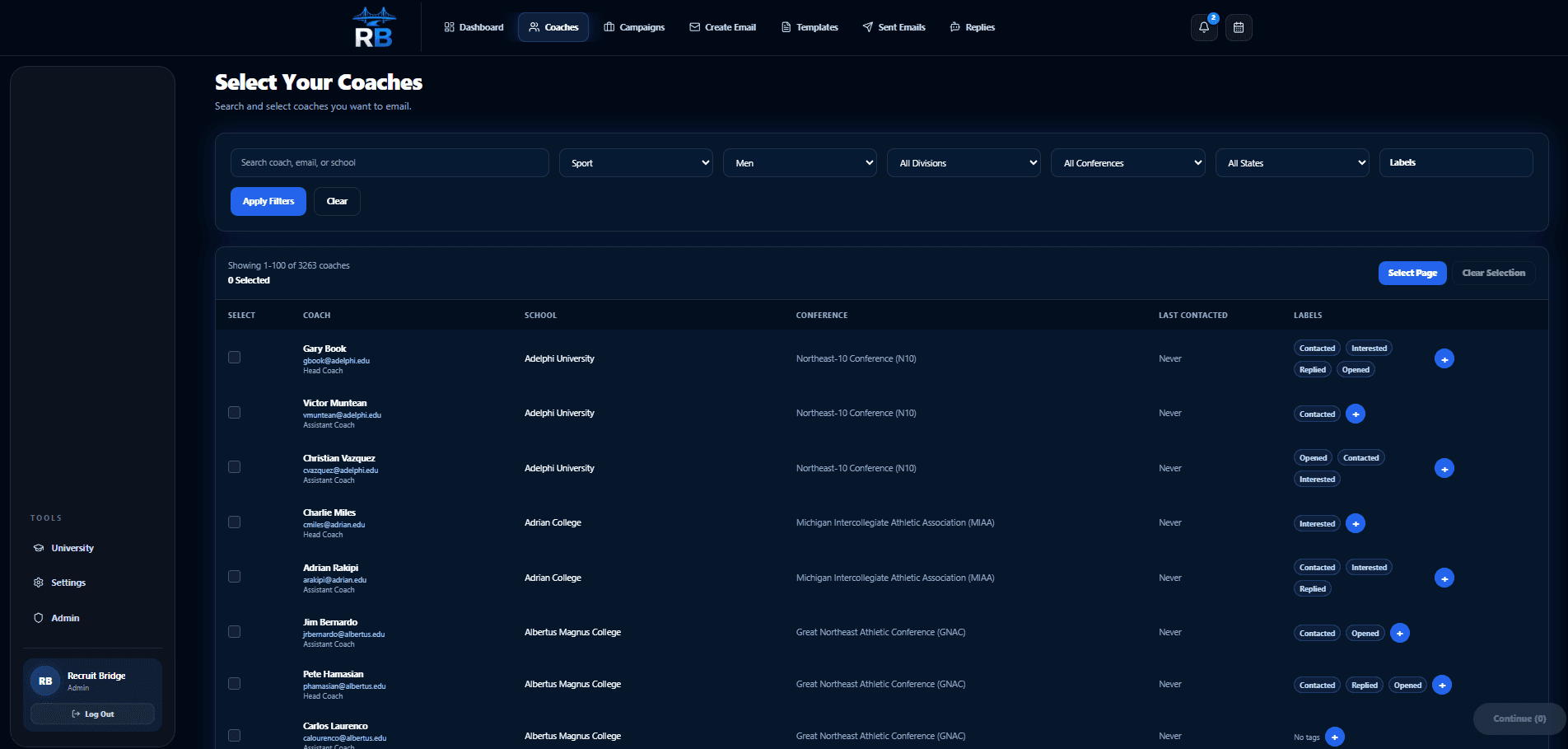The image size is (1568, 749).
Task: Click Contacted label on Victor Muntean row
Action: [1317, 414]
